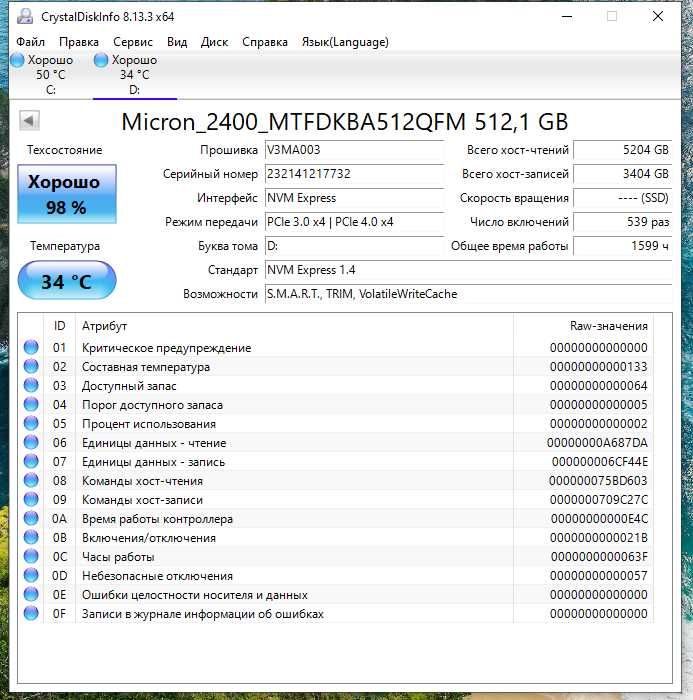Click status orb for attribute 06

(x=31, y=442)
